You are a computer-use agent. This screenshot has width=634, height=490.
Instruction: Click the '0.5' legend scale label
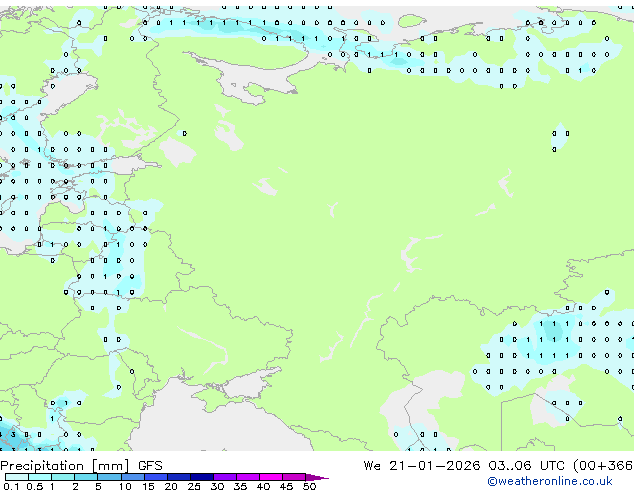pyautogui.click(x=35, y=486)
